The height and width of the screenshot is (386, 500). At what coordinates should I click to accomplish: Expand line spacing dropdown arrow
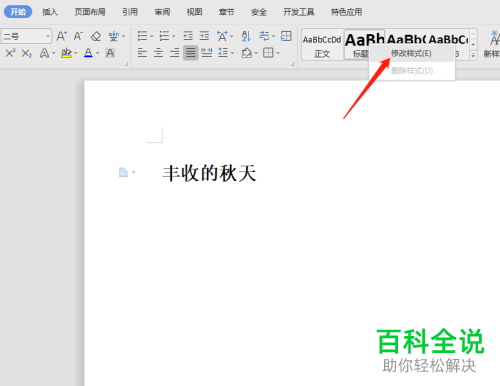point(232,53)
